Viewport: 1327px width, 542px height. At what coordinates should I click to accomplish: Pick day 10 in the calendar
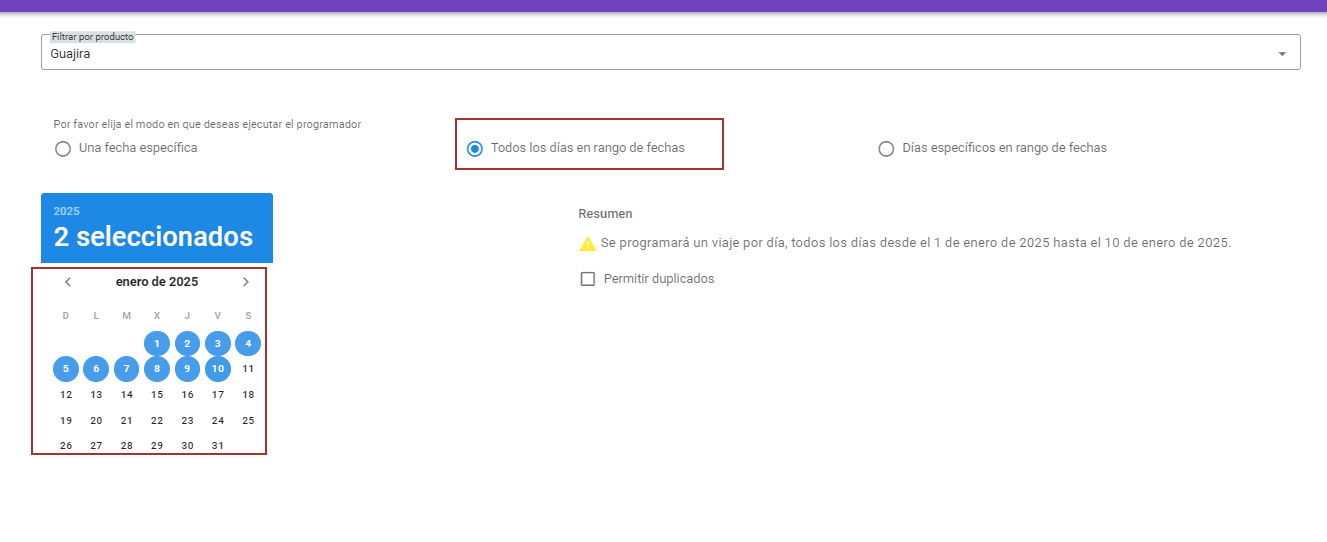[x=218, y=369]
